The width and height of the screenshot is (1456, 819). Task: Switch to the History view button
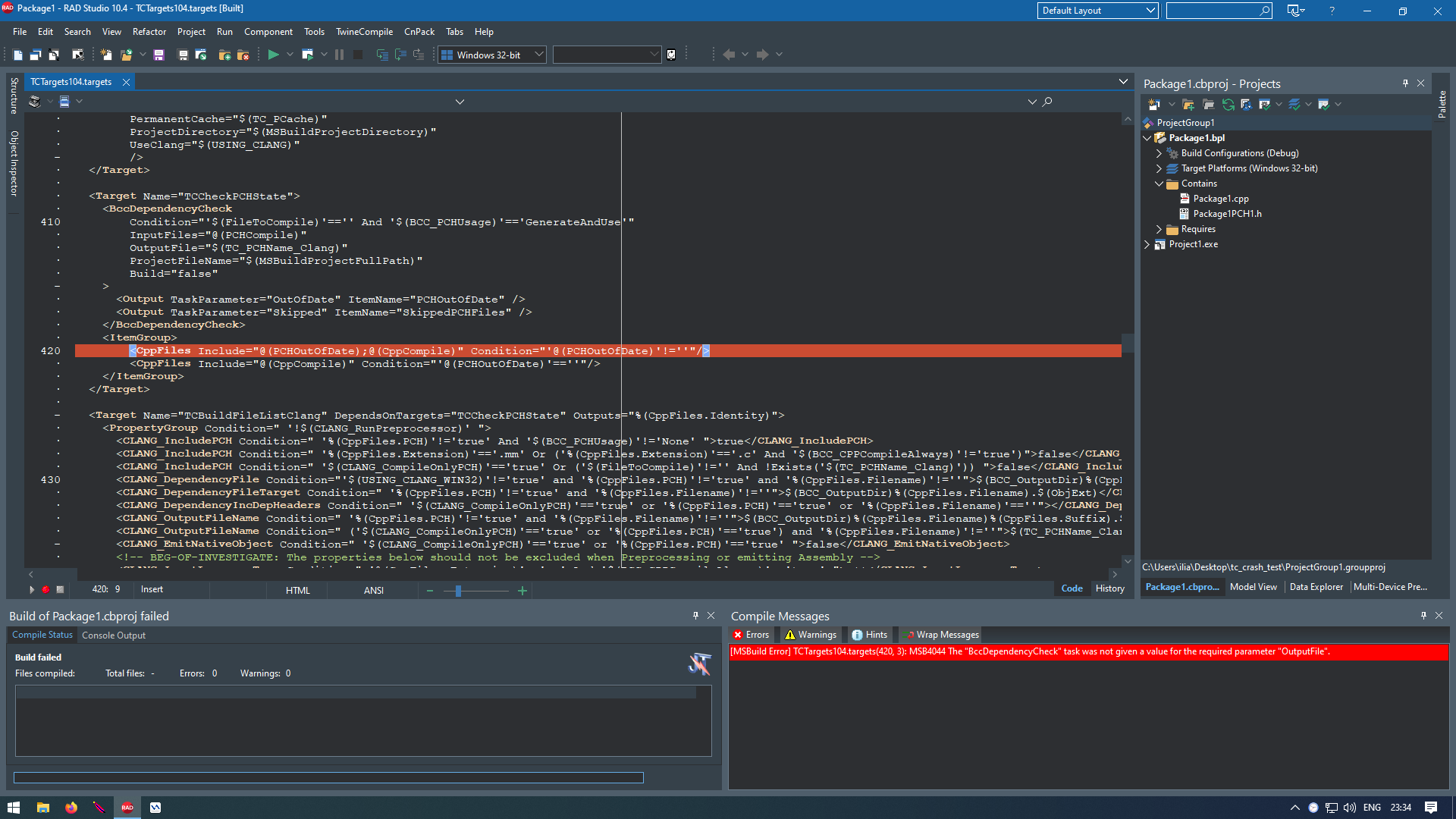point(1109,588)
